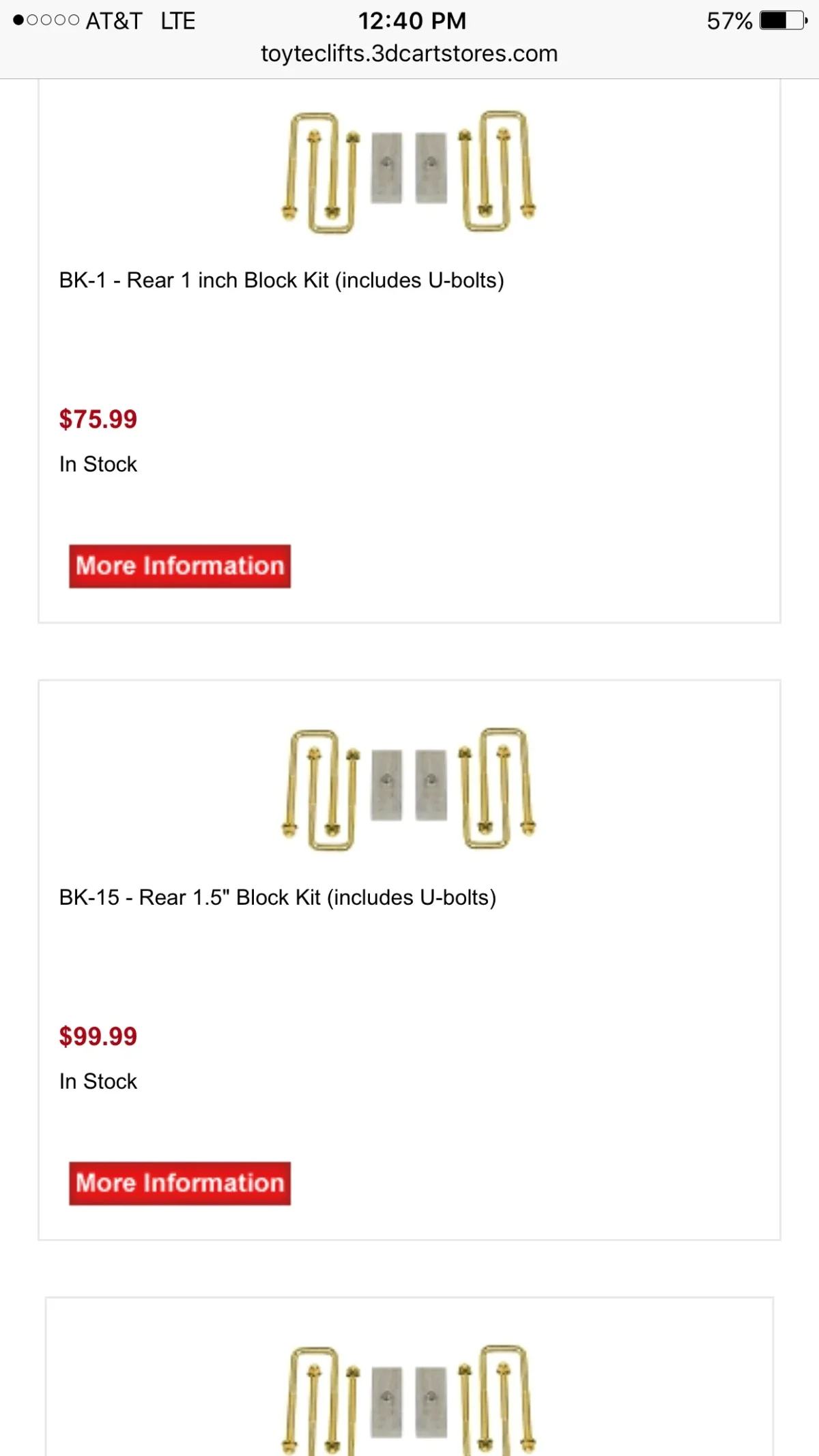Select the third block kit product image
This screenshot has height=1456, width=819.
point(409,1400)
